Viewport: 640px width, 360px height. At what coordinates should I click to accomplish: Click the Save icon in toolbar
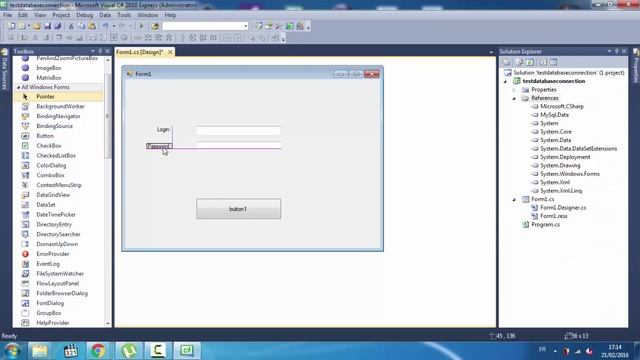click(47, 27)
